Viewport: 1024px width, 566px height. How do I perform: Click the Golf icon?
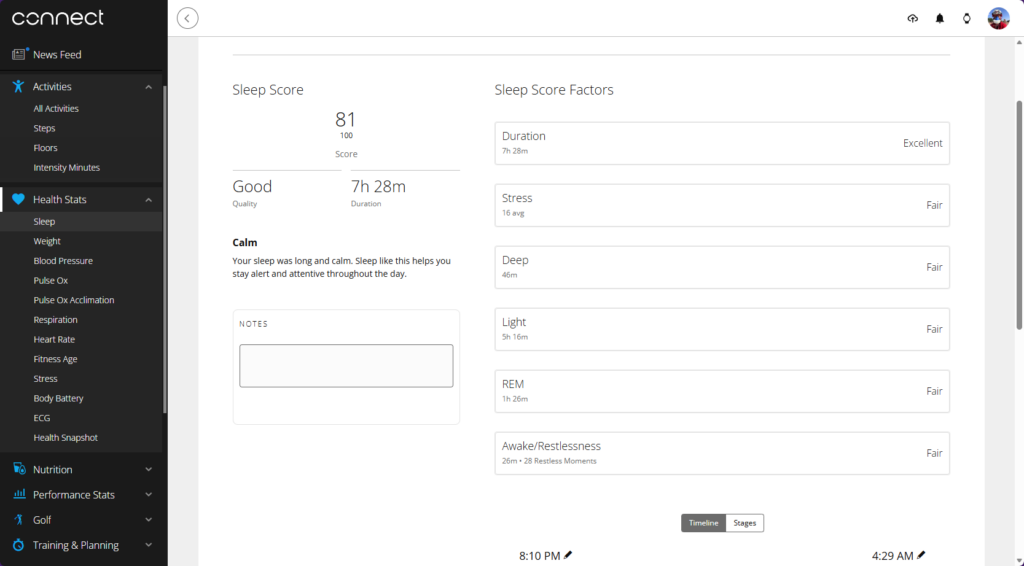[x=19, y=520]
